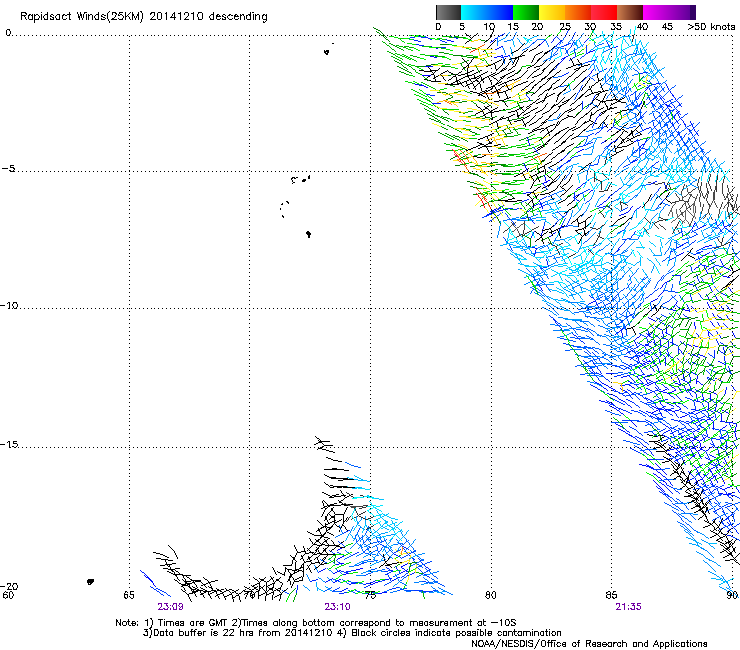Click the 'Data buffer is 22 hrs' note

(x=353, y=633)
